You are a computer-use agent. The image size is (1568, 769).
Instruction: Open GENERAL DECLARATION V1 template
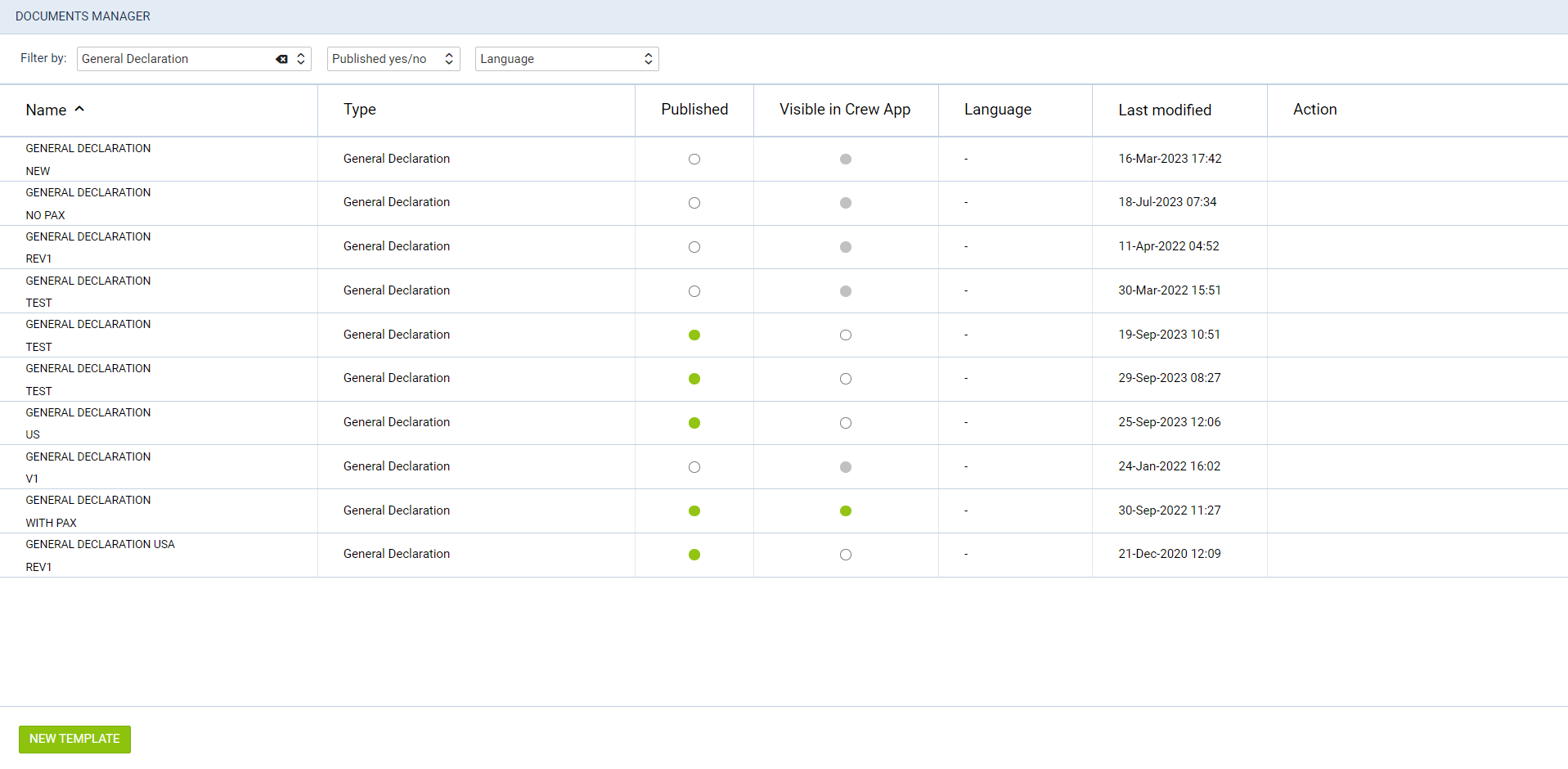tap(88, 467)
